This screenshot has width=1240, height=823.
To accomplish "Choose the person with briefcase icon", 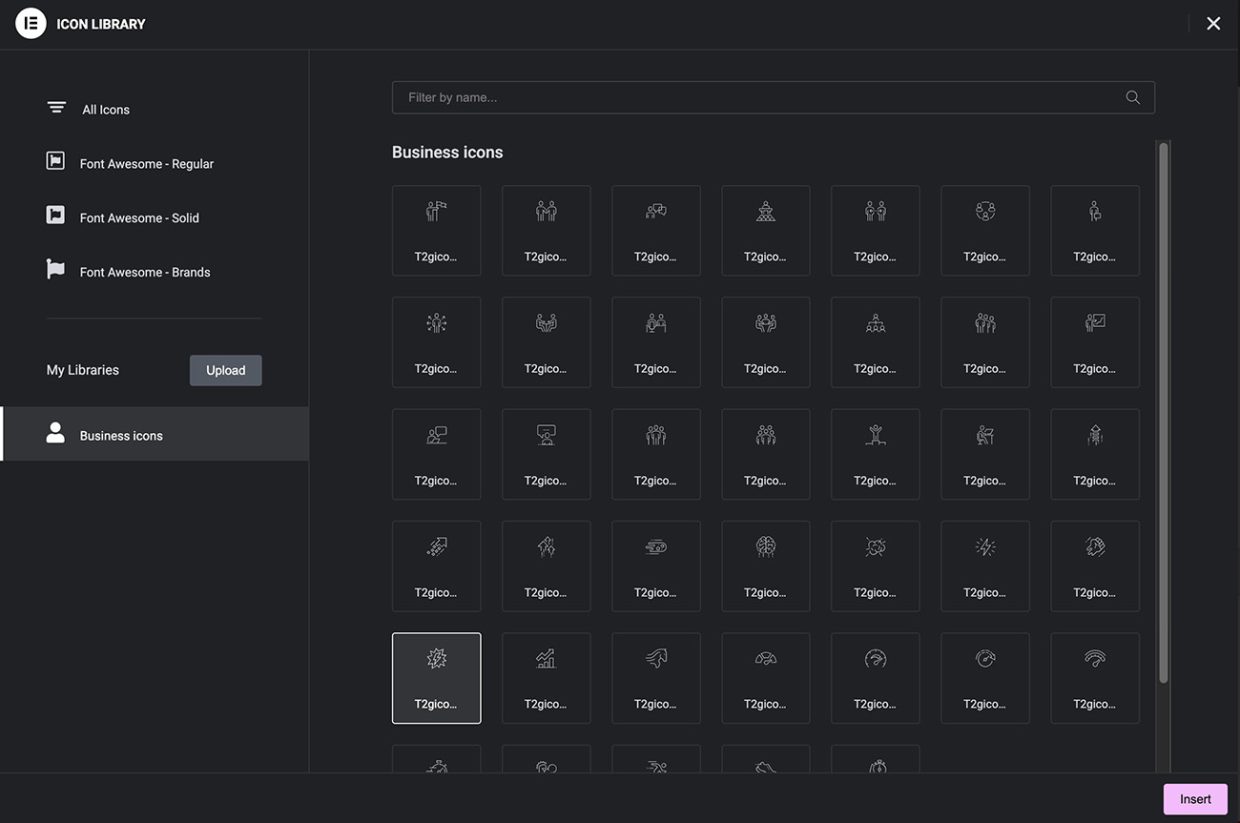I will point(1095,230).
